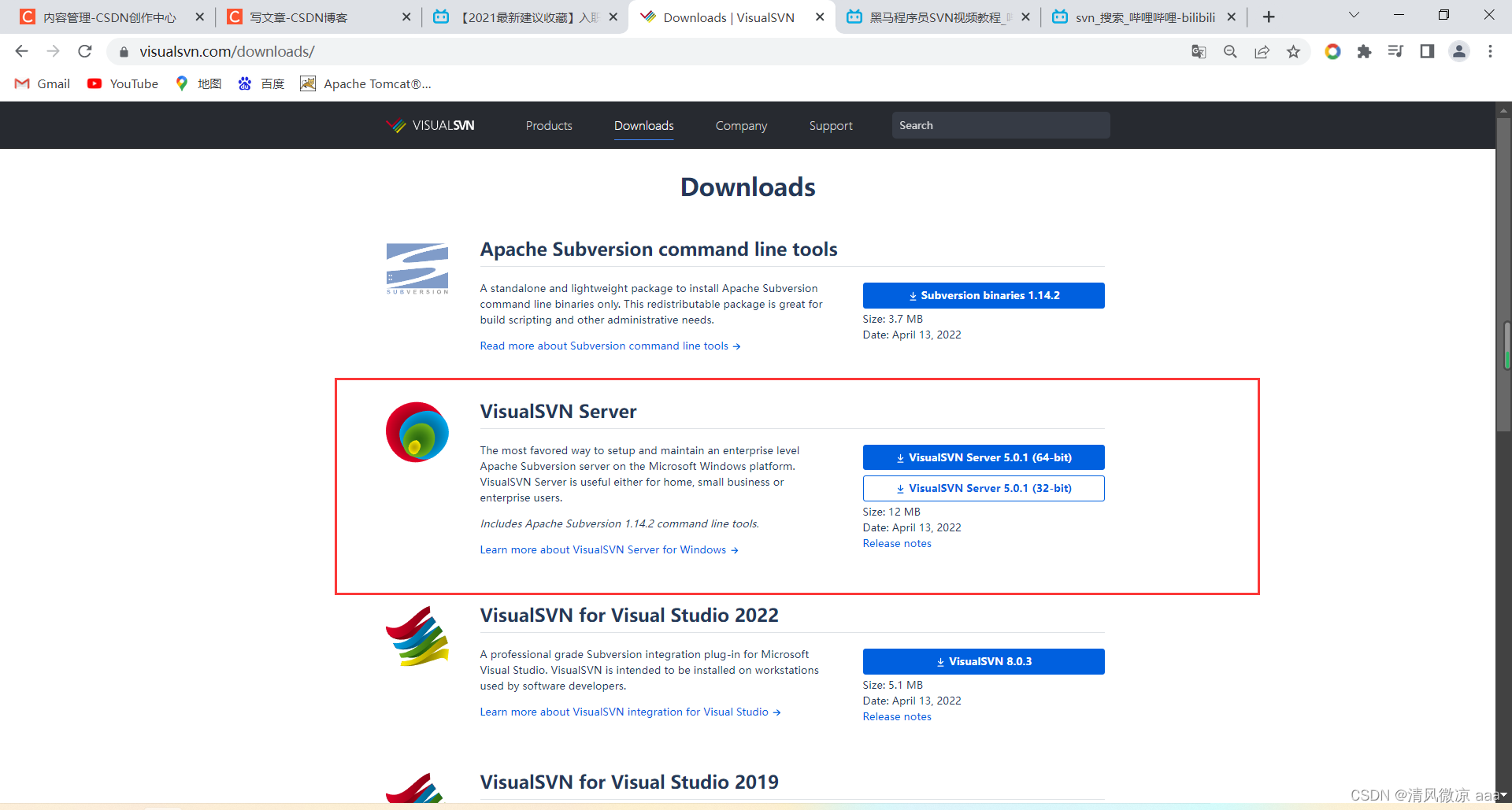Screen dimensions: 1512x810
Task: Learn more about VisualSVN Server for Windows
Action: pos(610,549)
